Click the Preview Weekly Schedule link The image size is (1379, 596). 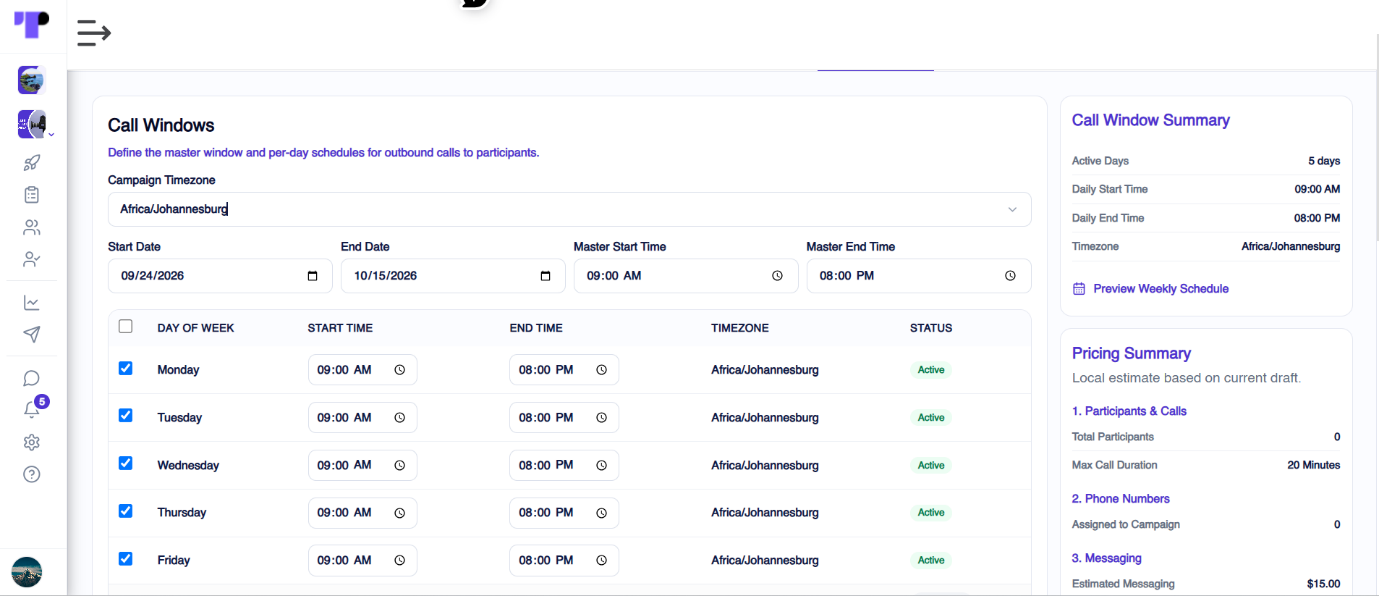pos(1161,289)
